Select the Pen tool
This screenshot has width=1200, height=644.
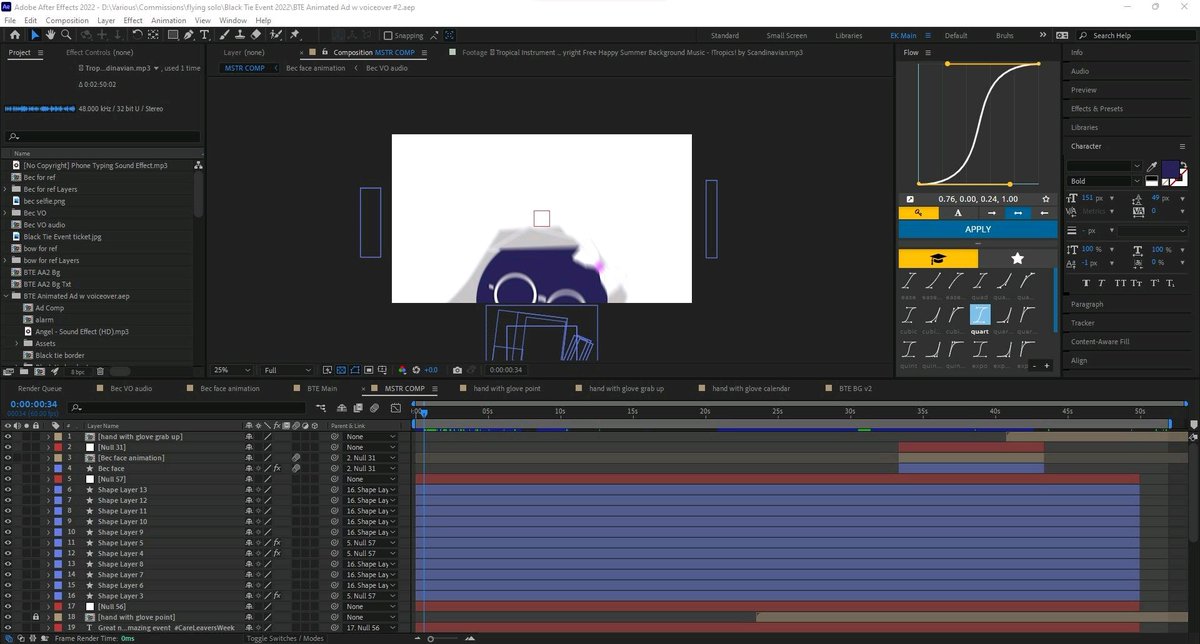190,35
